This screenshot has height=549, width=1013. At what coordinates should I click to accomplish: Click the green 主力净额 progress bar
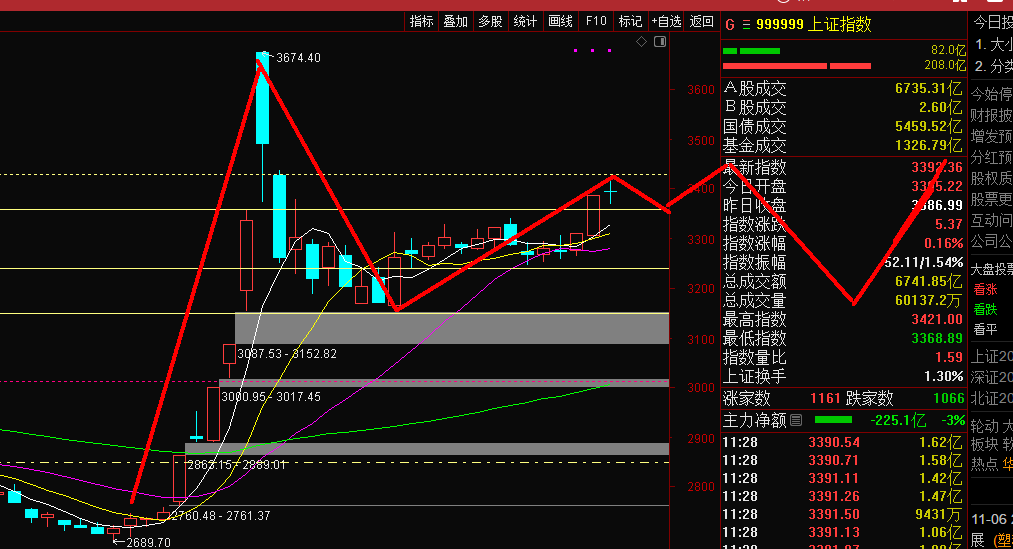point(833,419)
